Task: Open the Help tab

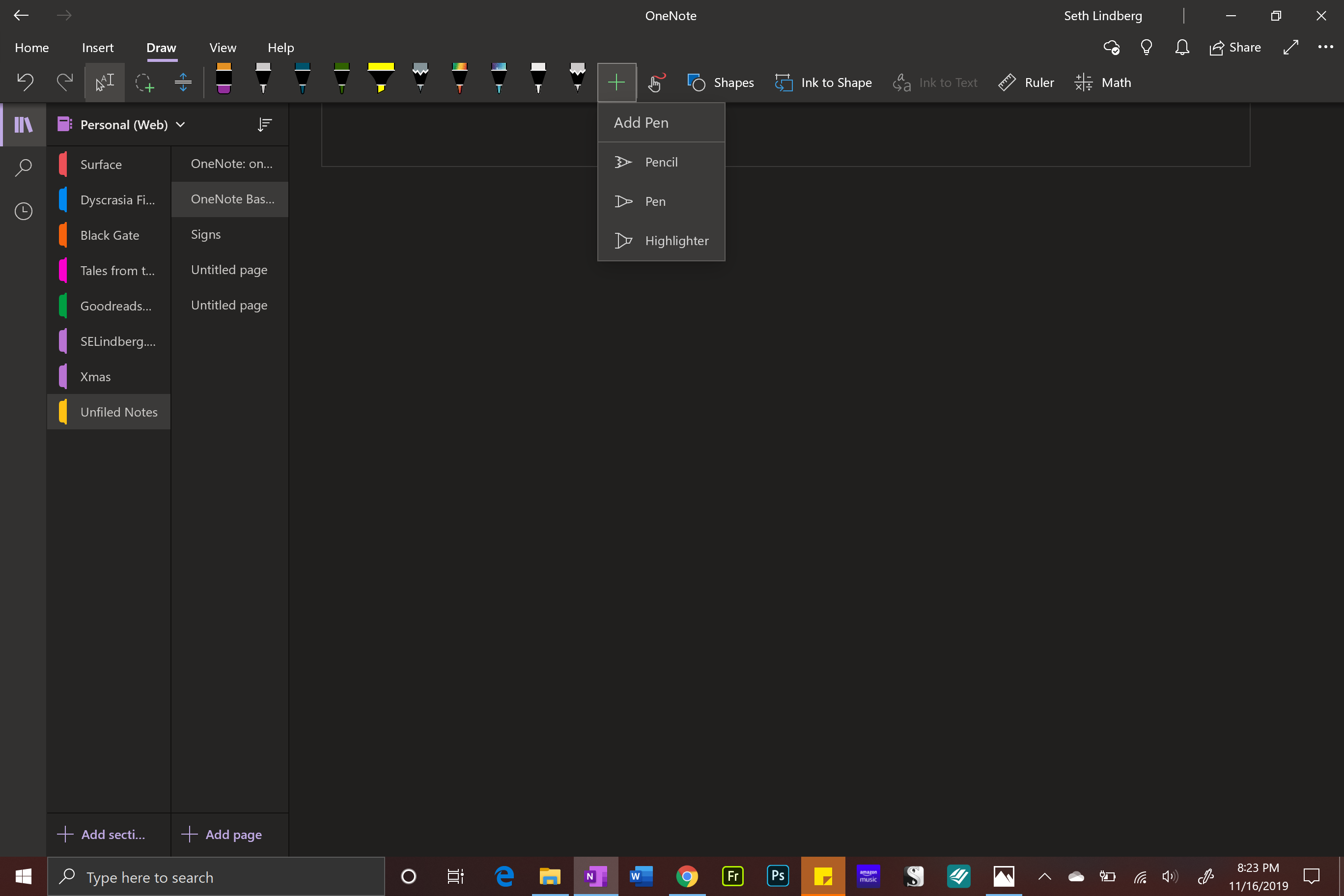Action: (280, 48)
